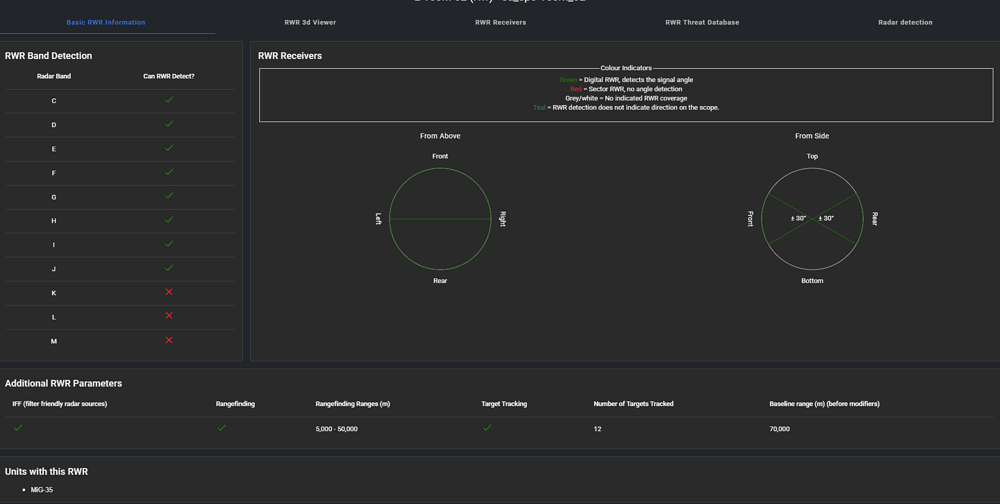Image resolution: width=1000 pixels, height=504 pixels.
Task: Click the 5,000 - 50,000 rangefinding value
Action: tap(337, 429)
